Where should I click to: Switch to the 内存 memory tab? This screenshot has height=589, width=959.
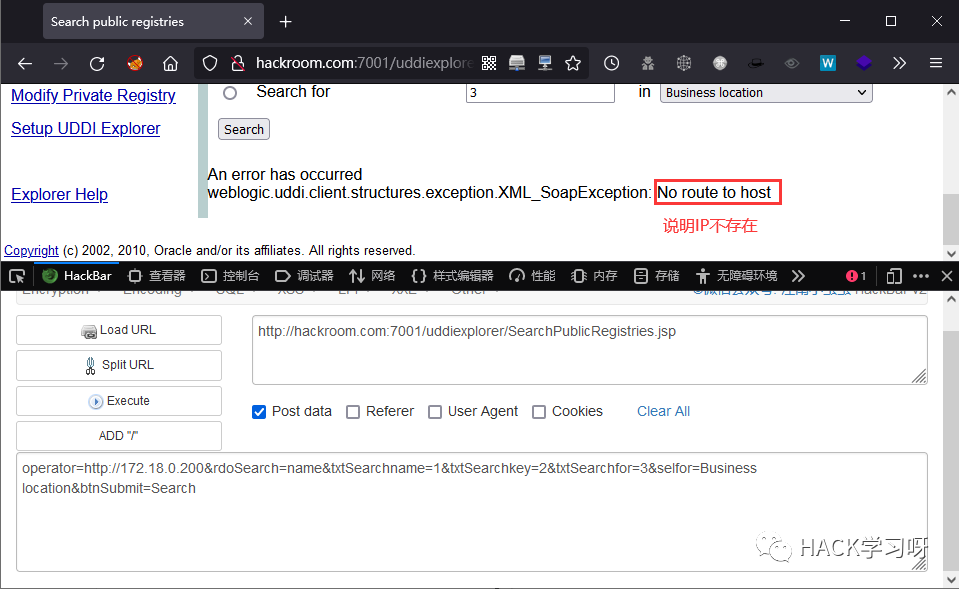(x=594, y=276)
